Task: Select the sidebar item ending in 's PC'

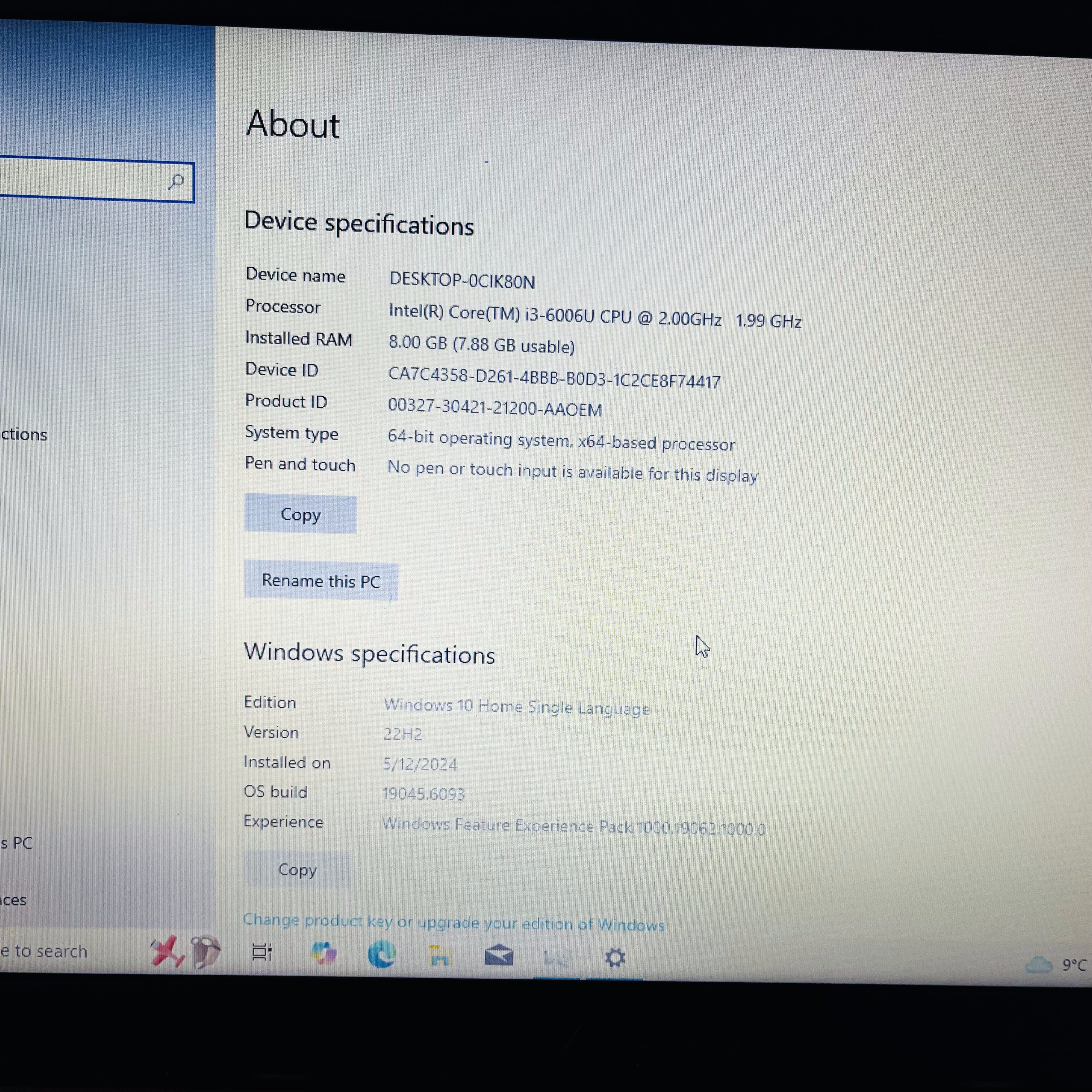Action: click(x=16, y=843)
